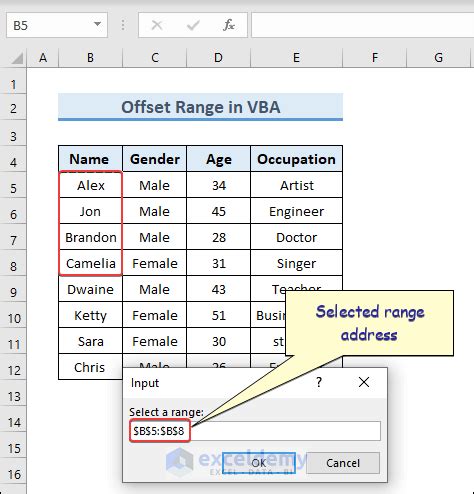Select the cell containing 'Dwaine'
This screenshot has height=494, width=474.
pos(90,289)
